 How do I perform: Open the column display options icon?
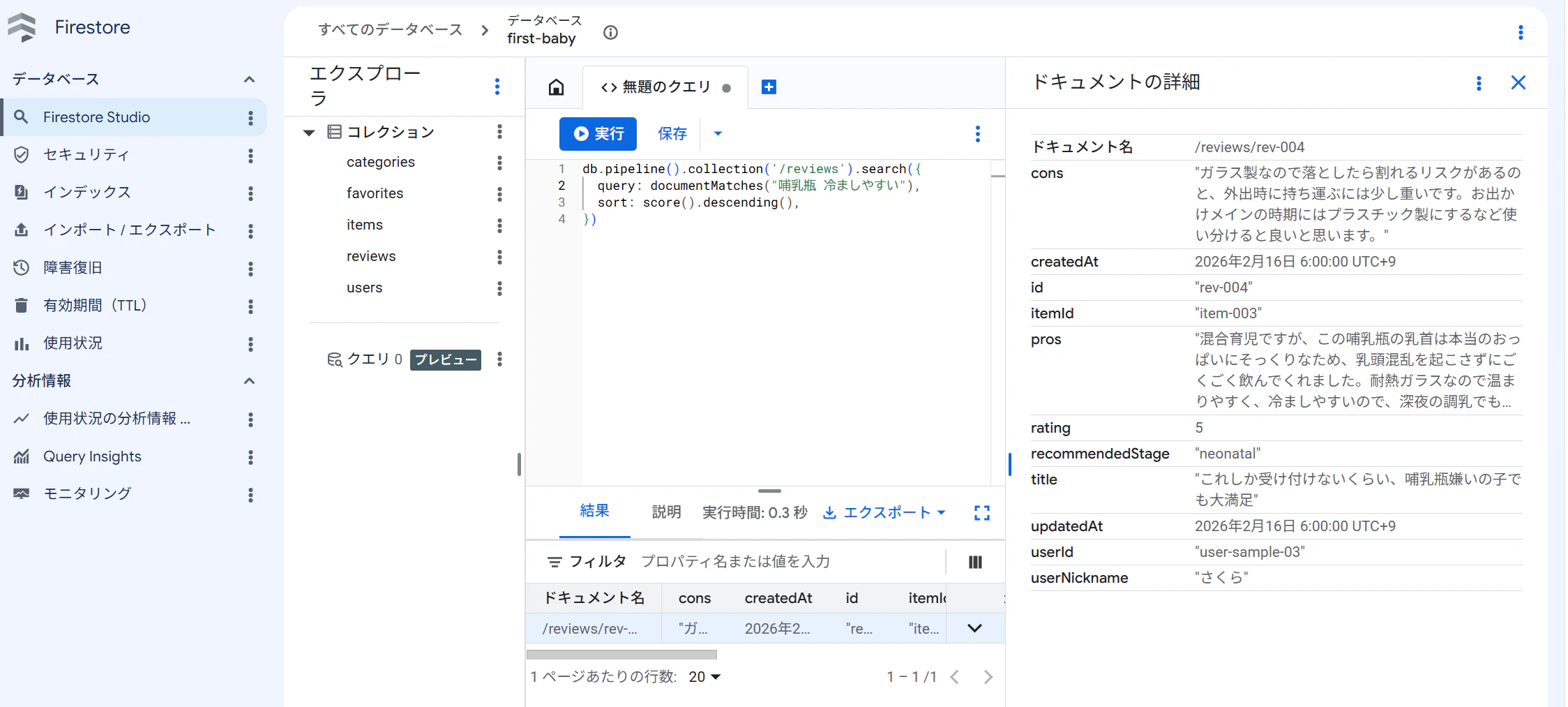975,563
